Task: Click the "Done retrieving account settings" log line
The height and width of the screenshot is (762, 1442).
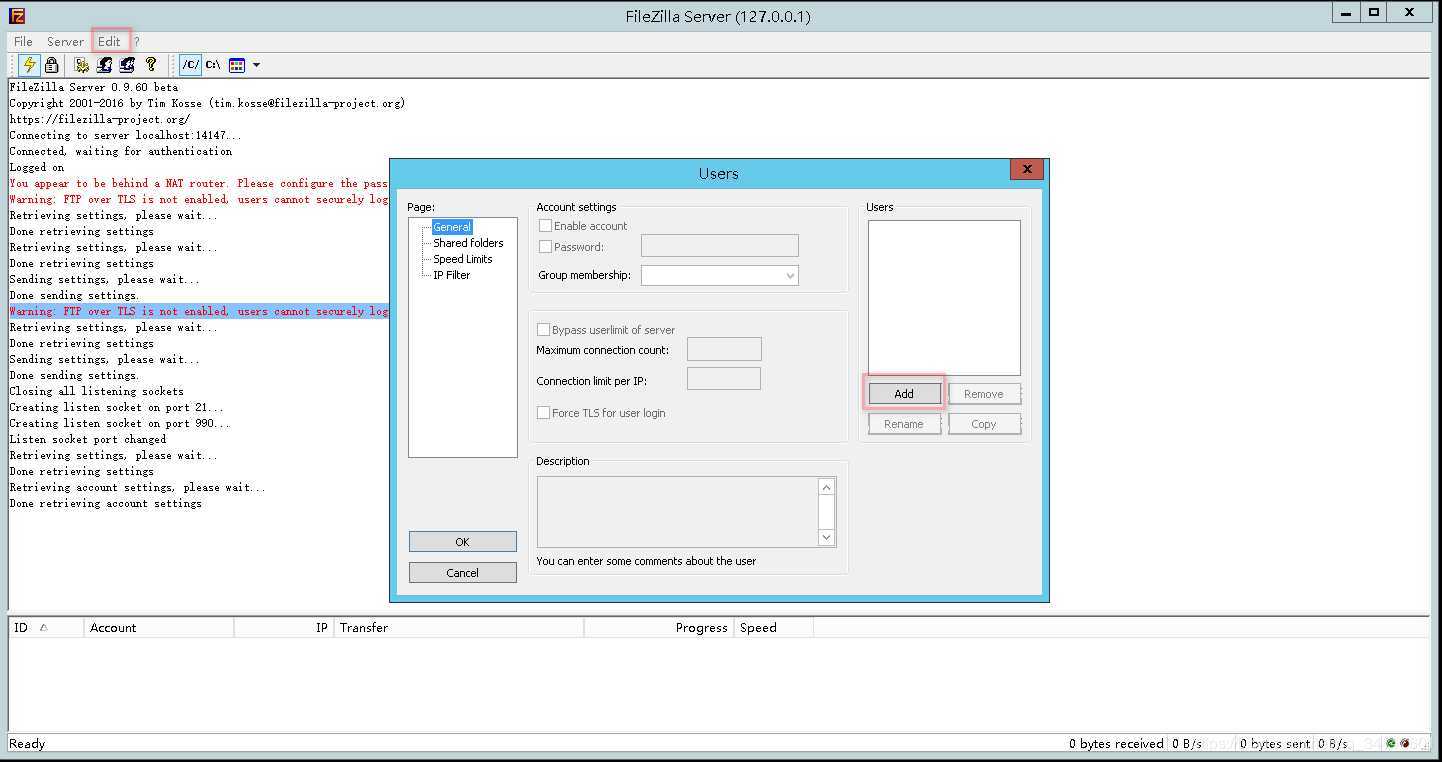Action: 106,503
